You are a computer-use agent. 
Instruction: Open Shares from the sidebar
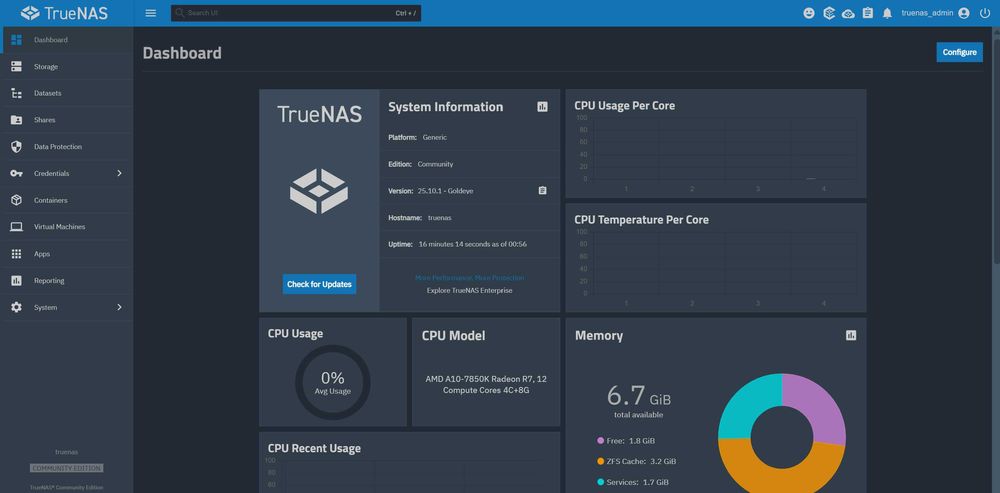[x=67, y=120]
